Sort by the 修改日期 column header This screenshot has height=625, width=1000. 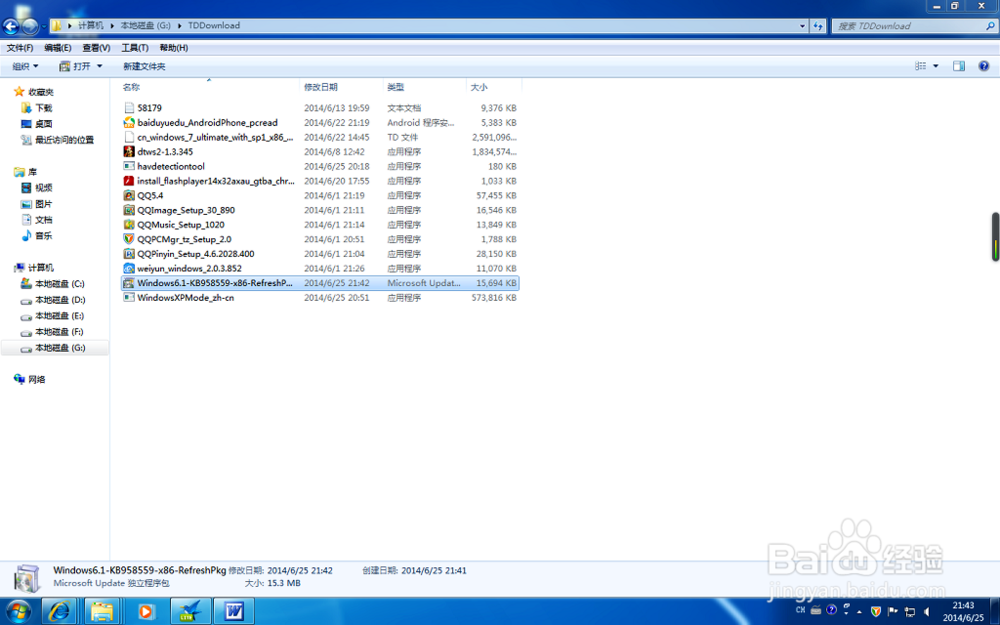[x=341, y=87]
